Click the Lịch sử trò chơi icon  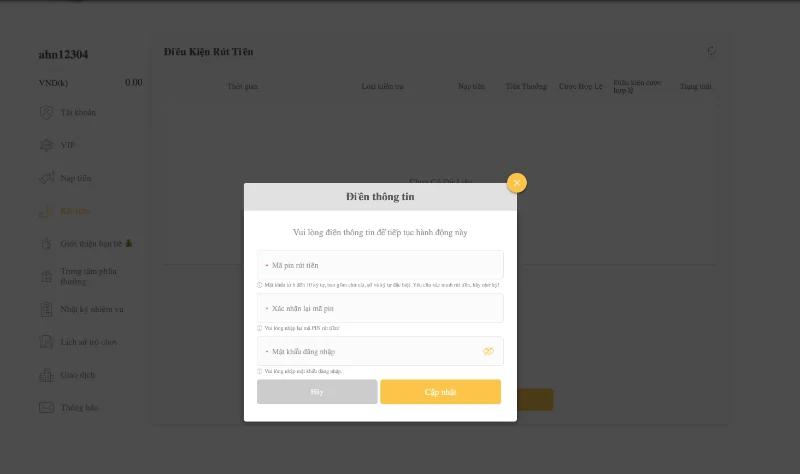(x=46, y=342)
